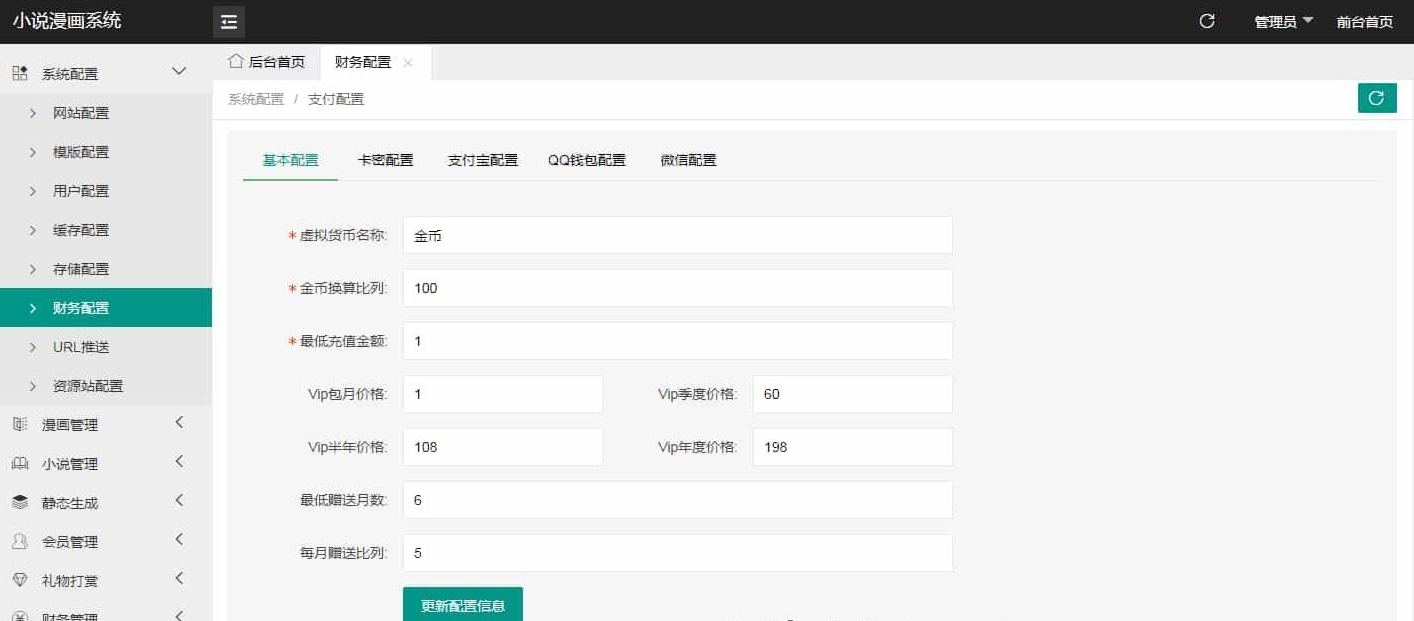The image size is (1414, 621).
Task: Click the 更新配置信息 button
Action: point(463,605)
